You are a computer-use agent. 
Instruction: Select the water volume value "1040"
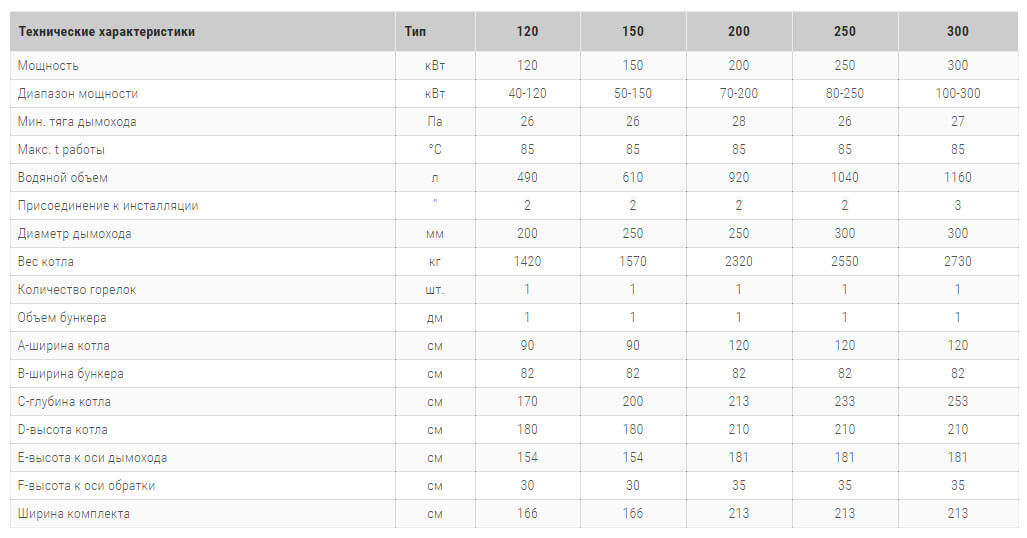844,177
